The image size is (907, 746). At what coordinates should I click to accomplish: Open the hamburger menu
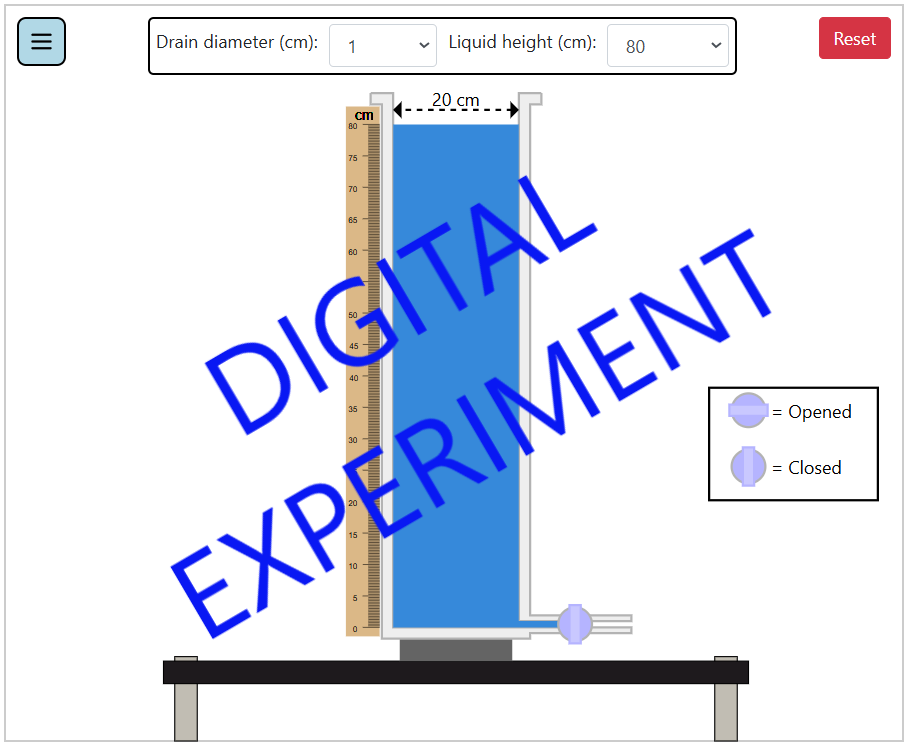[x=41, y=42]
